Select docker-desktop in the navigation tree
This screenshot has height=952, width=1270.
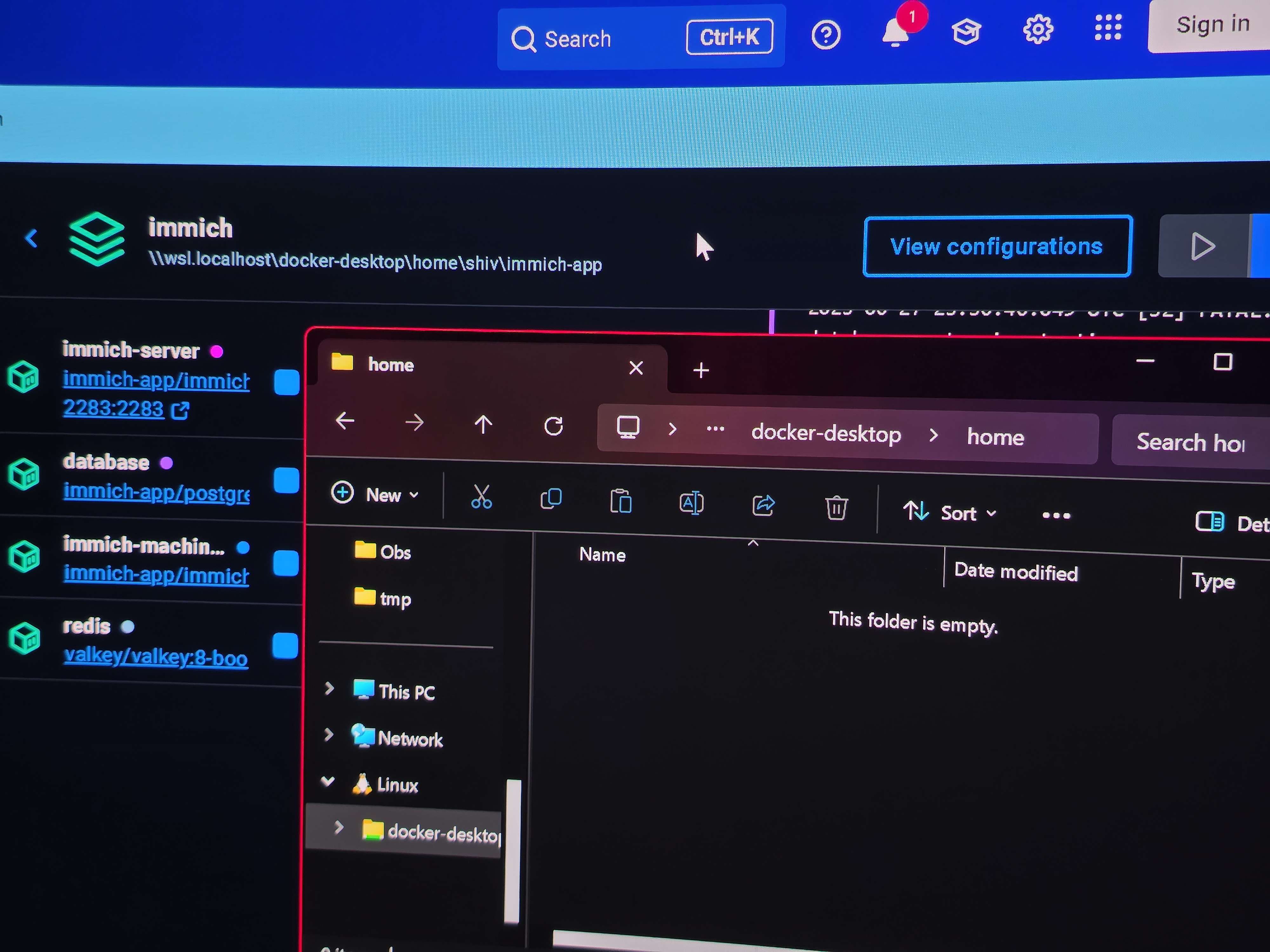(x=442, y=833)
